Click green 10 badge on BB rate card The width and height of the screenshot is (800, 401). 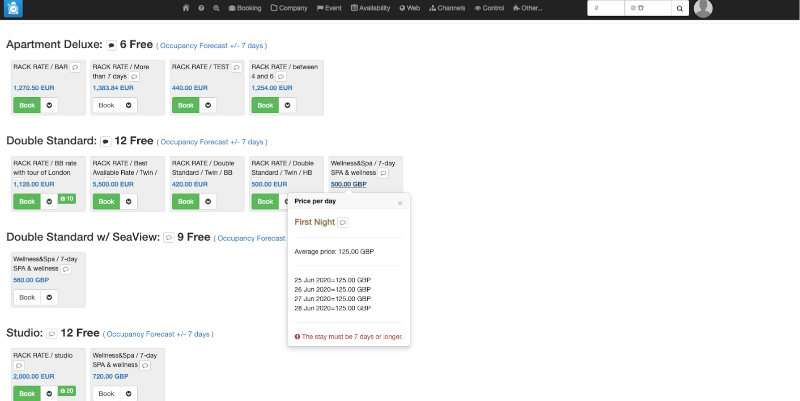[68, 199]
